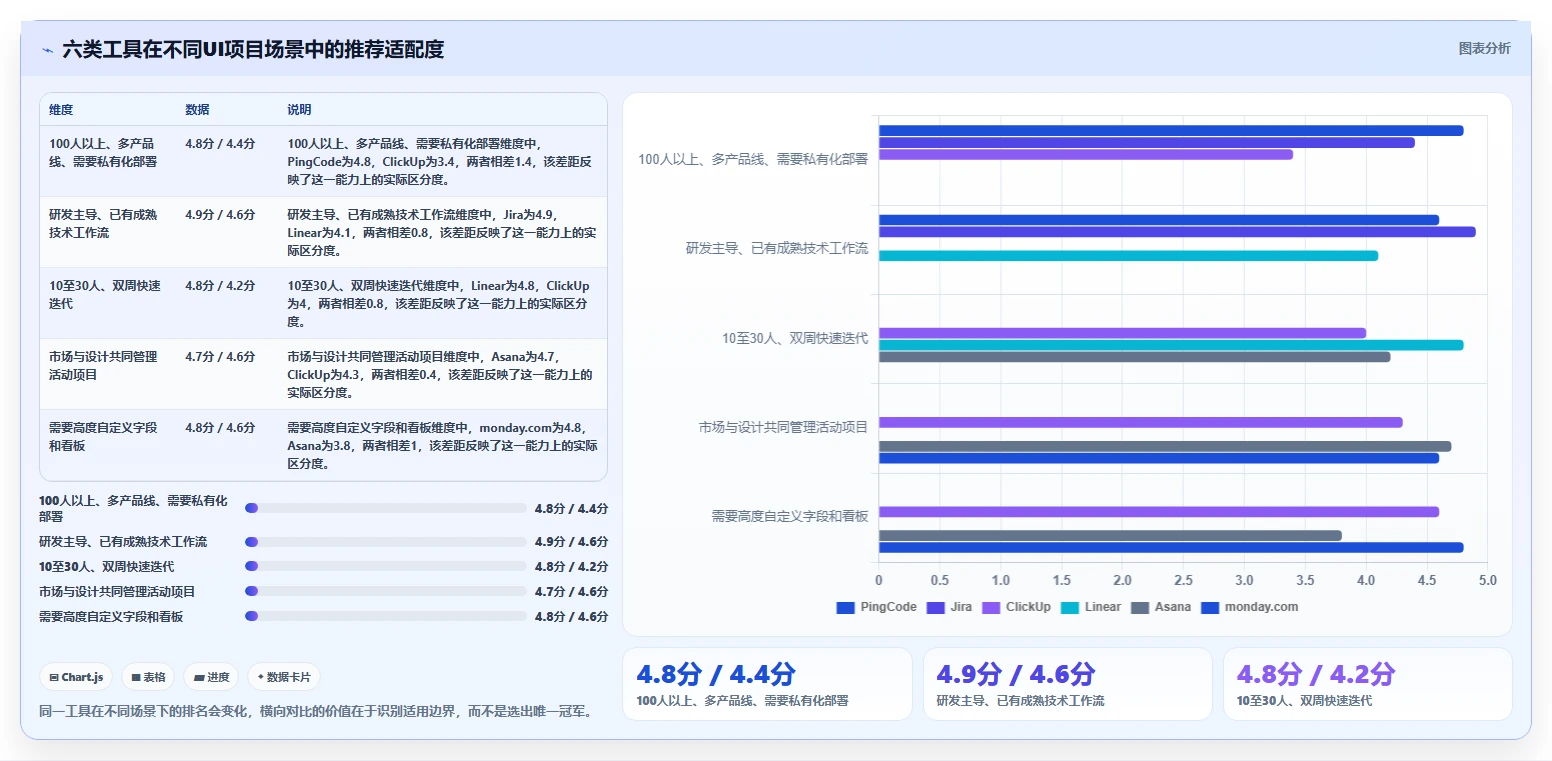Click the Jira bar in 研发主导 chart group

pos(1177,232)
